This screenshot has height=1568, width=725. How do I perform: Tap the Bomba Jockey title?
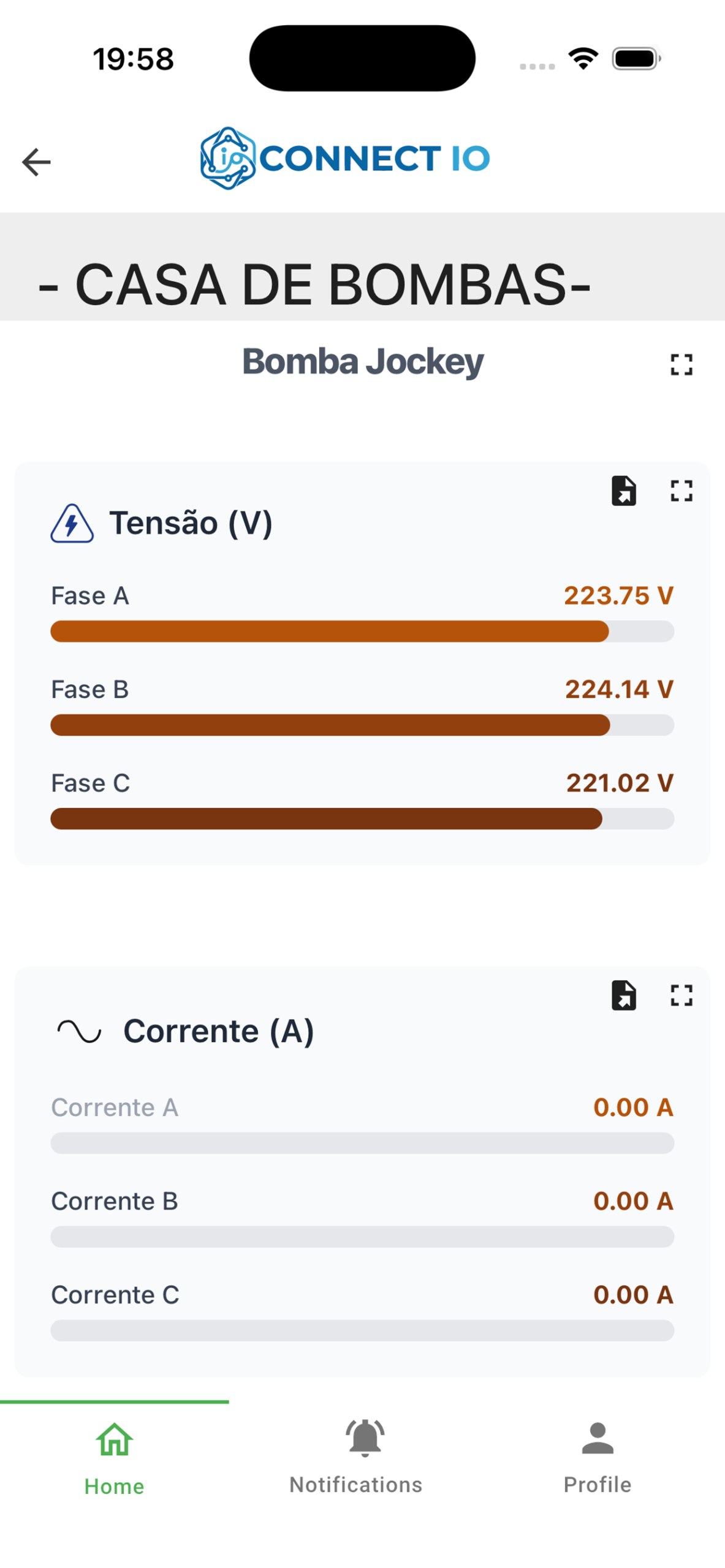pyautogui.click(x=363, y=362)
